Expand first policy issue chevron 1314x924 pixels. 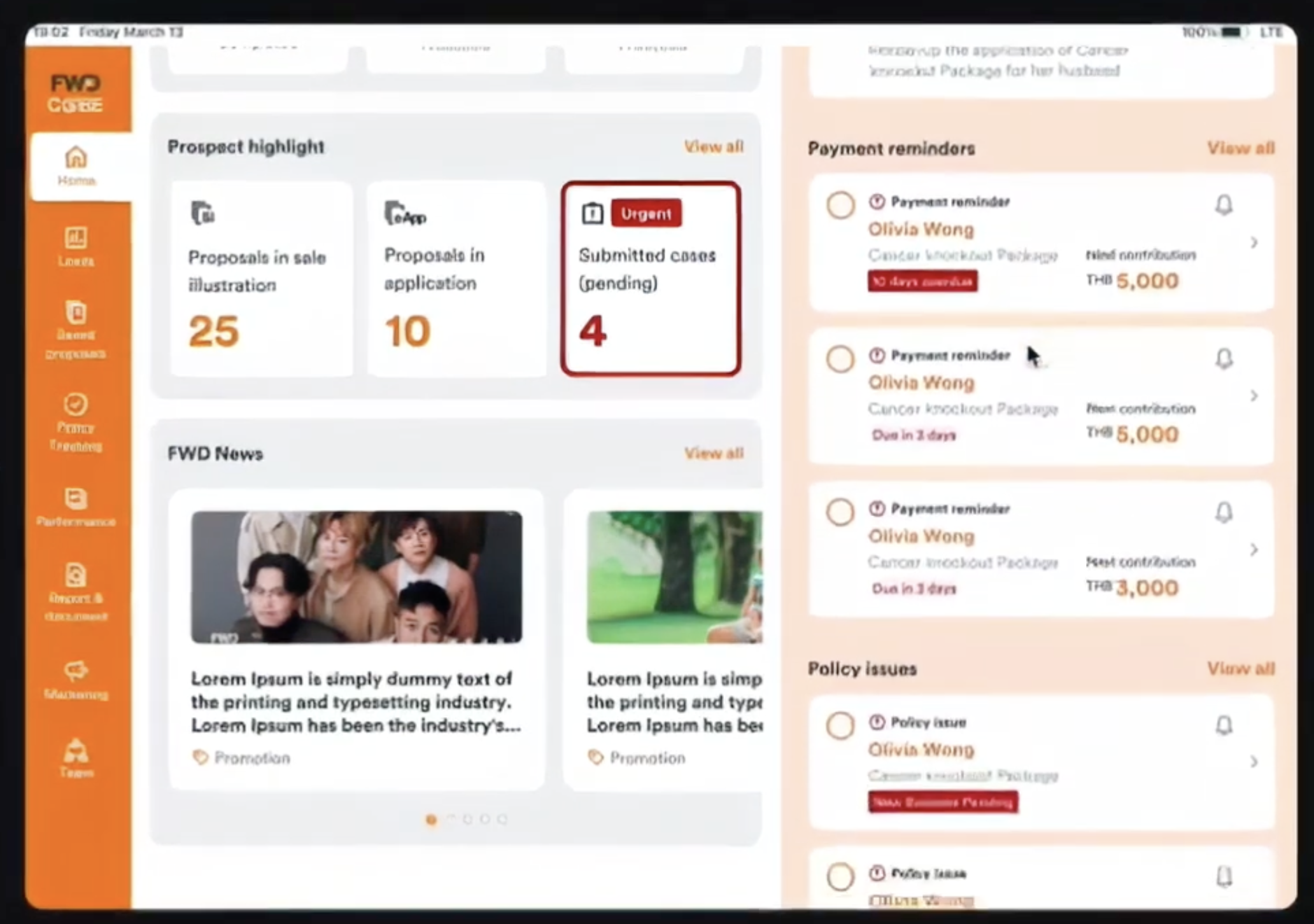tap(1254, 762)
